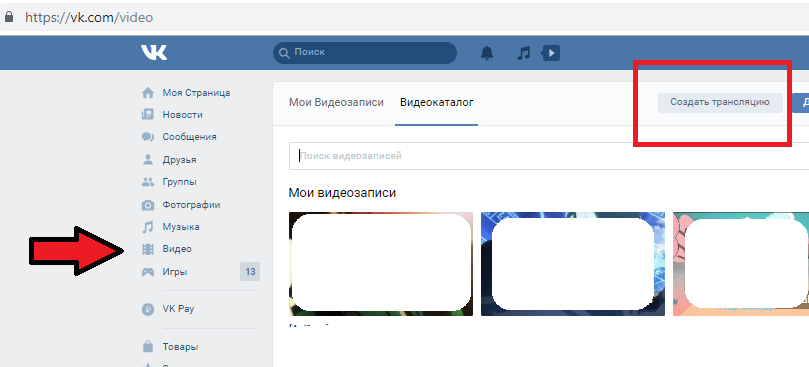The width and height of the screenshot is (809, 367).
Task: Click the VK logo in header
Action: point(154,52)
